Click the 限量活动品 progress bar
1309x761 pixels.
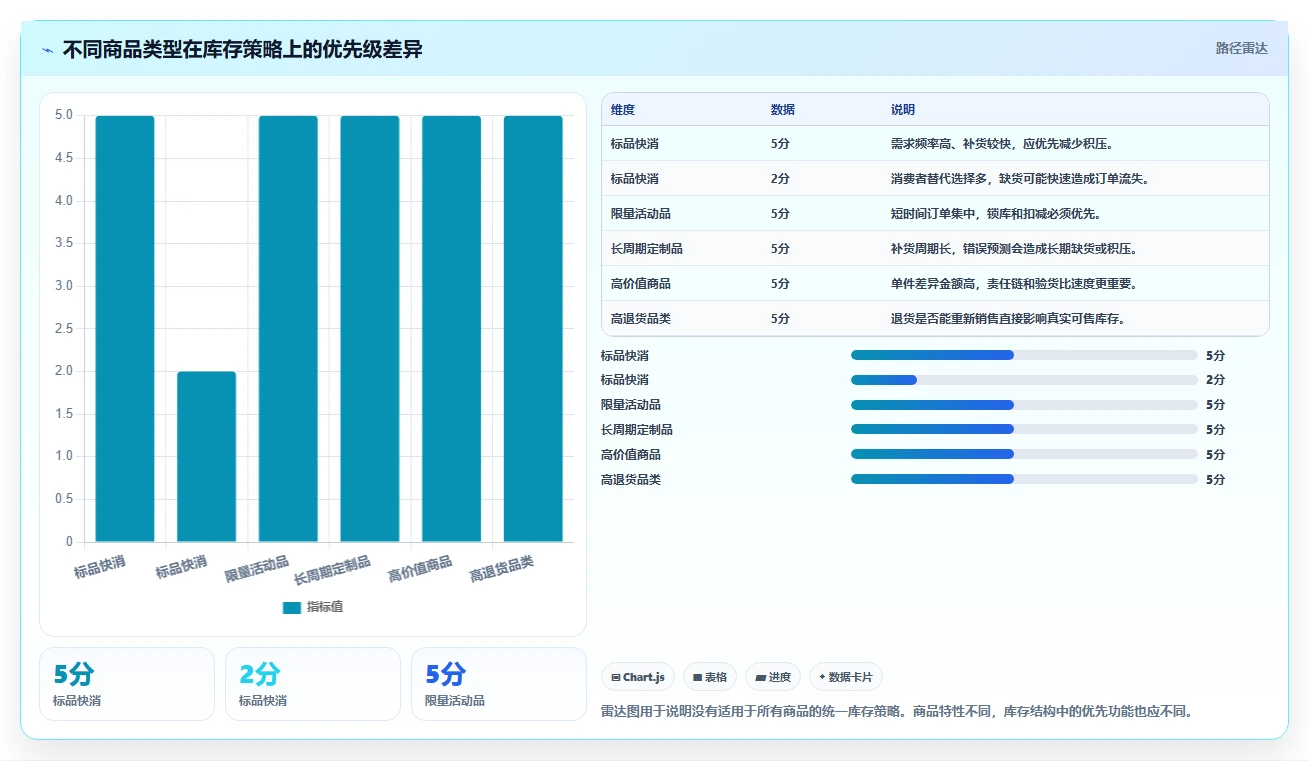[1024, 405]
